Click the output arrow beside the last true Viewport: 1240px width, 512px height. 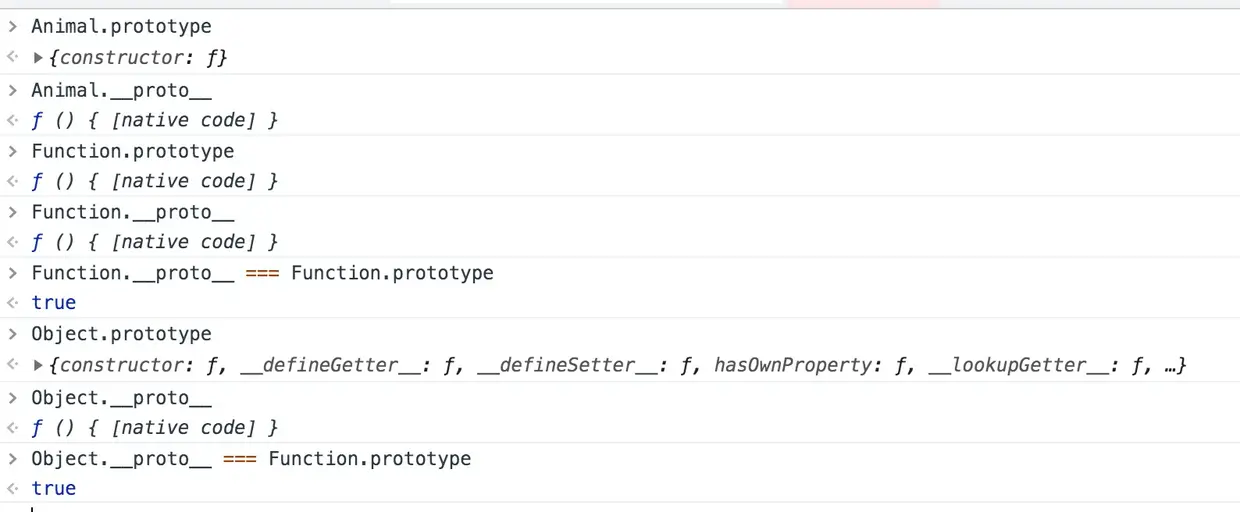pyautogui.click(x=12, y=488)
